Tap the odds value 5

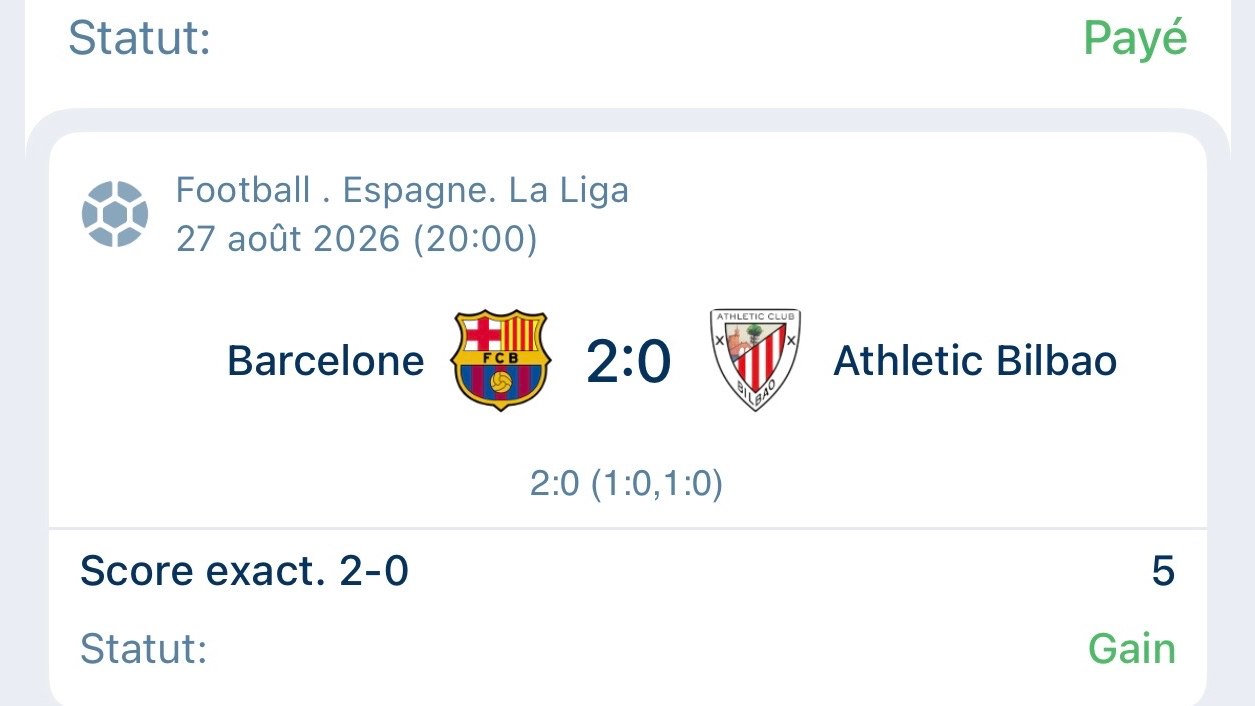(x=1163, y=572)
